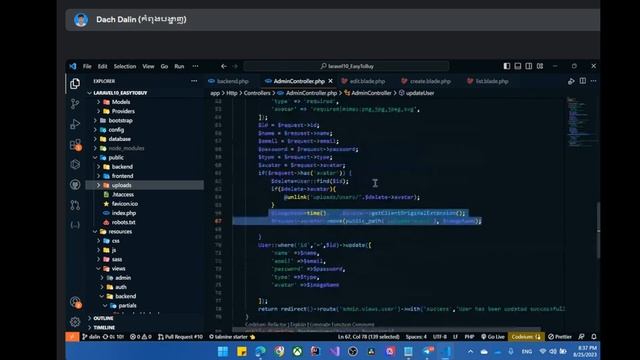This screenshot has height=360, width=640.
Task: Open the Edit menu
Action: click(102, 66)
